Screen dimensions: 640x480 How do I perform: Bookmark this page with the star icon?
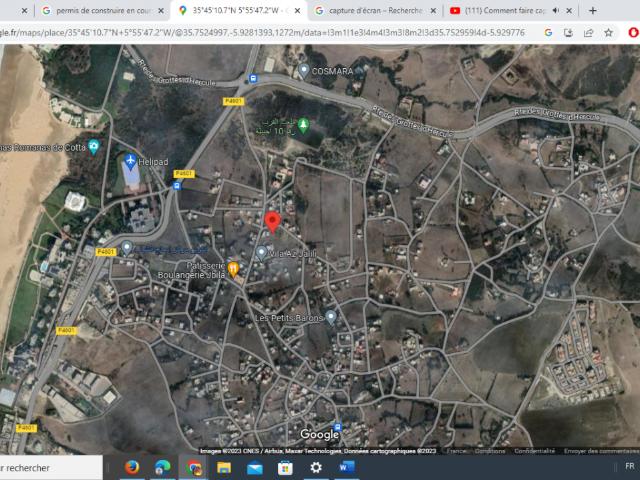tap(608, 32)
